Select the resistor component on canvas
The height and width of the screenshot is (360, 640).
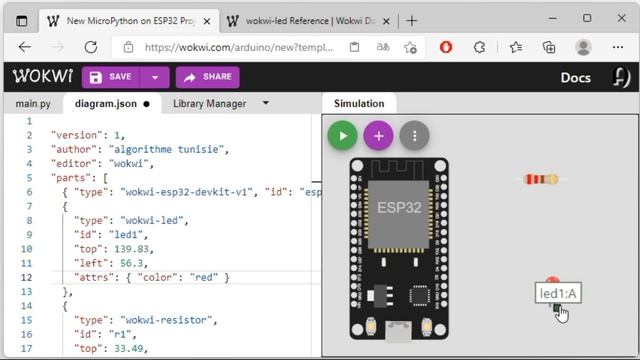click(540, 179)
